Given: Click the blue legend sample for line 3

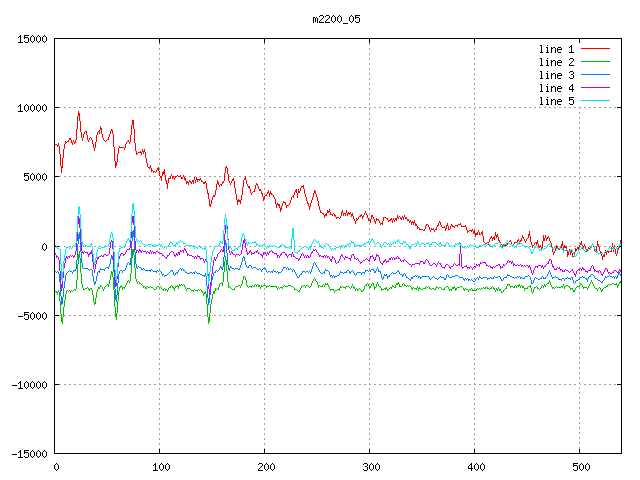Looking at the screenshot, I should pyautogui.click(x=596, y=75).
